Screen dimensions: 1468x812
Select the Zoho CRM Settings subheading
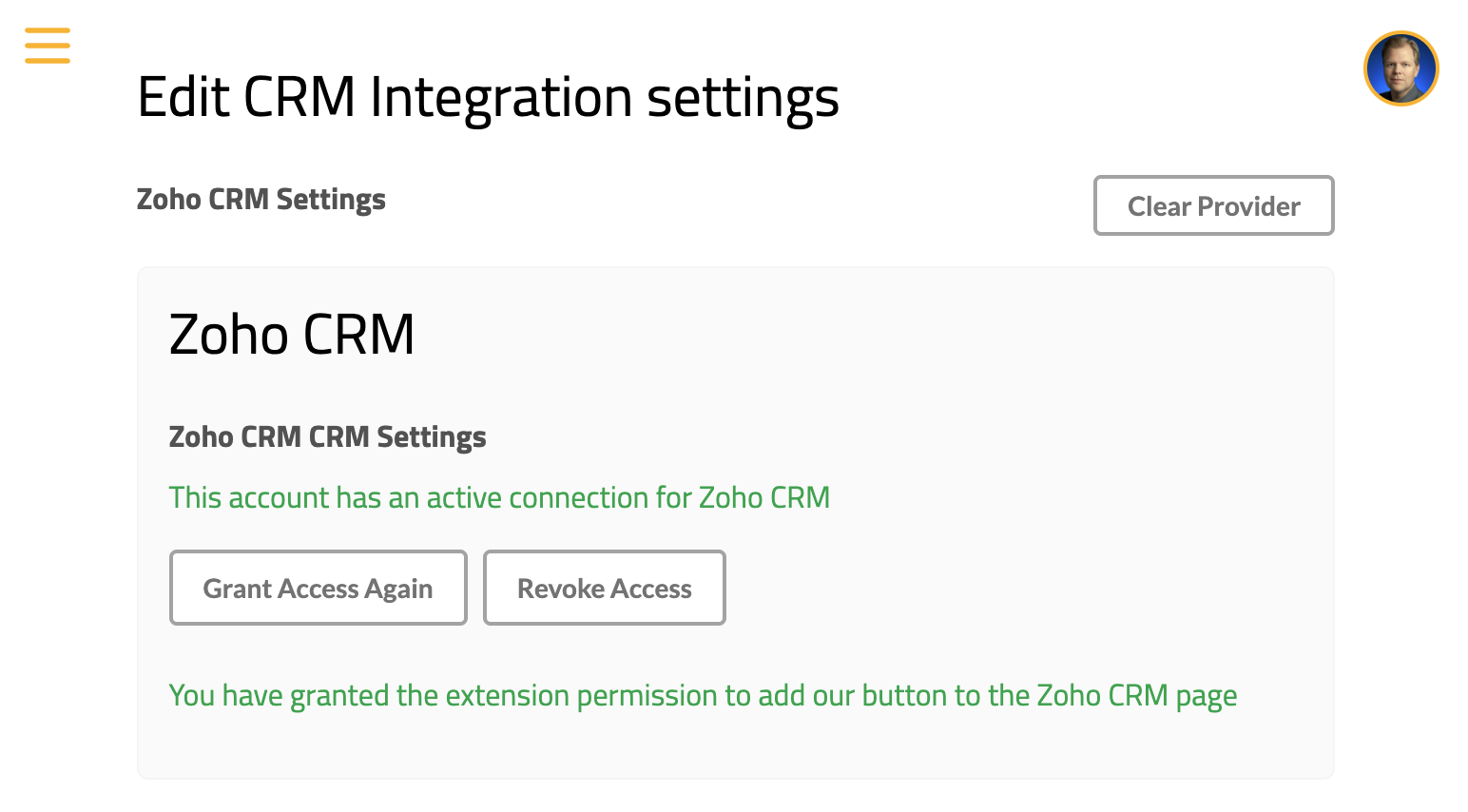(x=261, y=200)
